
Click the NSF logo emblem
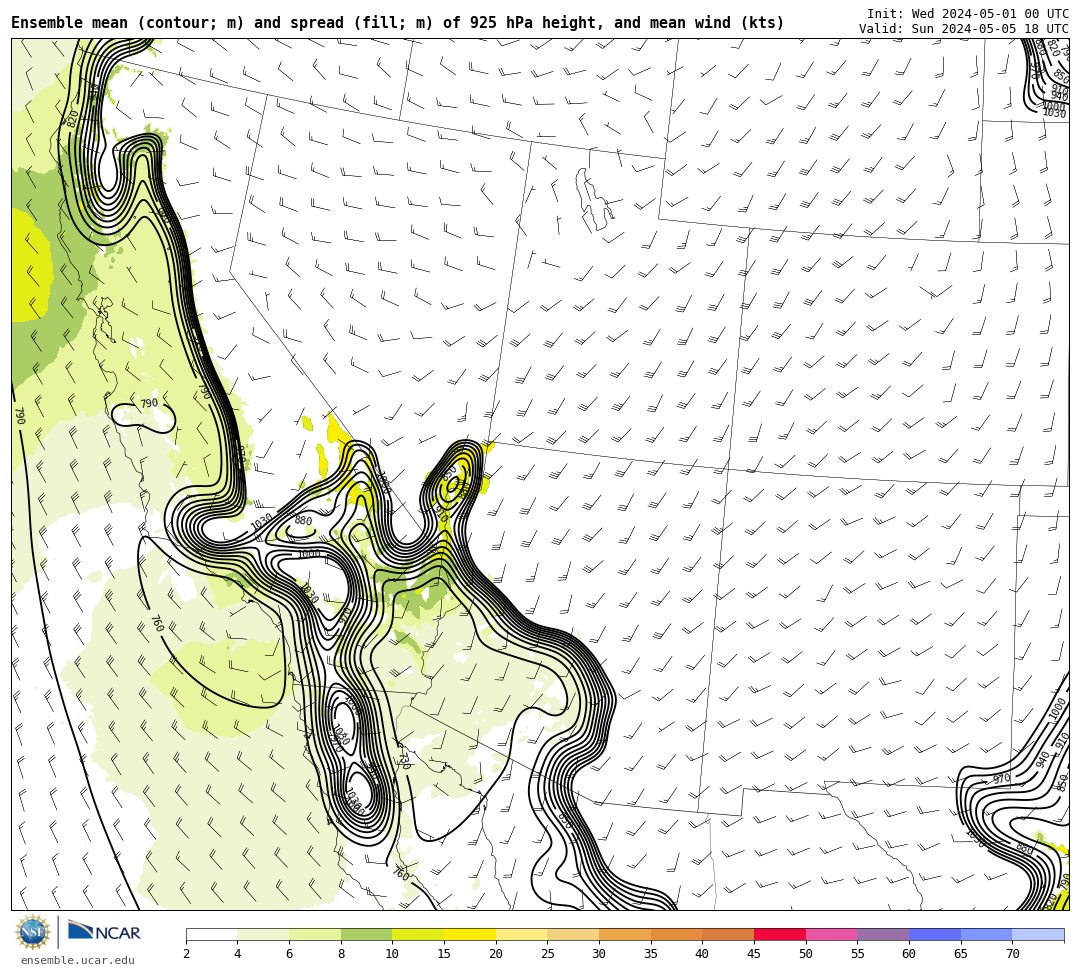[x=33, y=932]
